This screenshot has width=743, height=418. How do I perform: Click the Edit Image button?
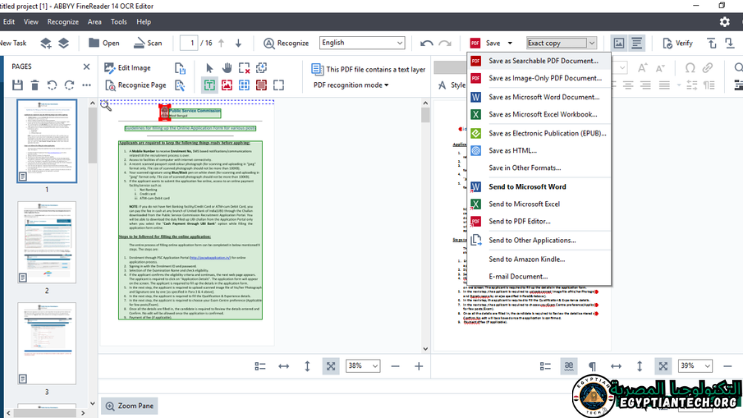(x=127, y=68)
